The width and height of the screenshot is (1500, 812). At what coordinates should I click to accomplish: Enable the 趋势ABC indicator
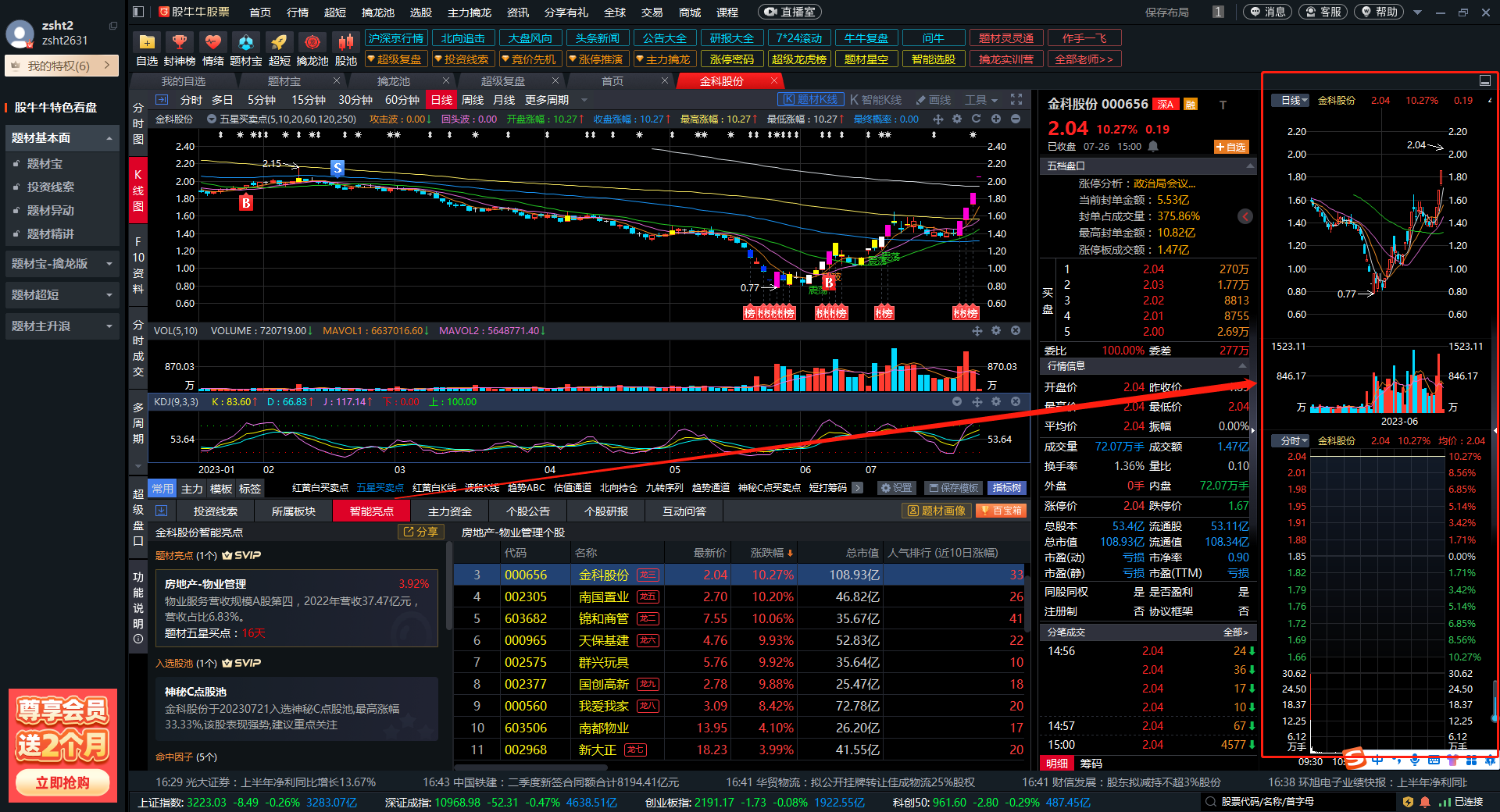[x=527, y=487]
